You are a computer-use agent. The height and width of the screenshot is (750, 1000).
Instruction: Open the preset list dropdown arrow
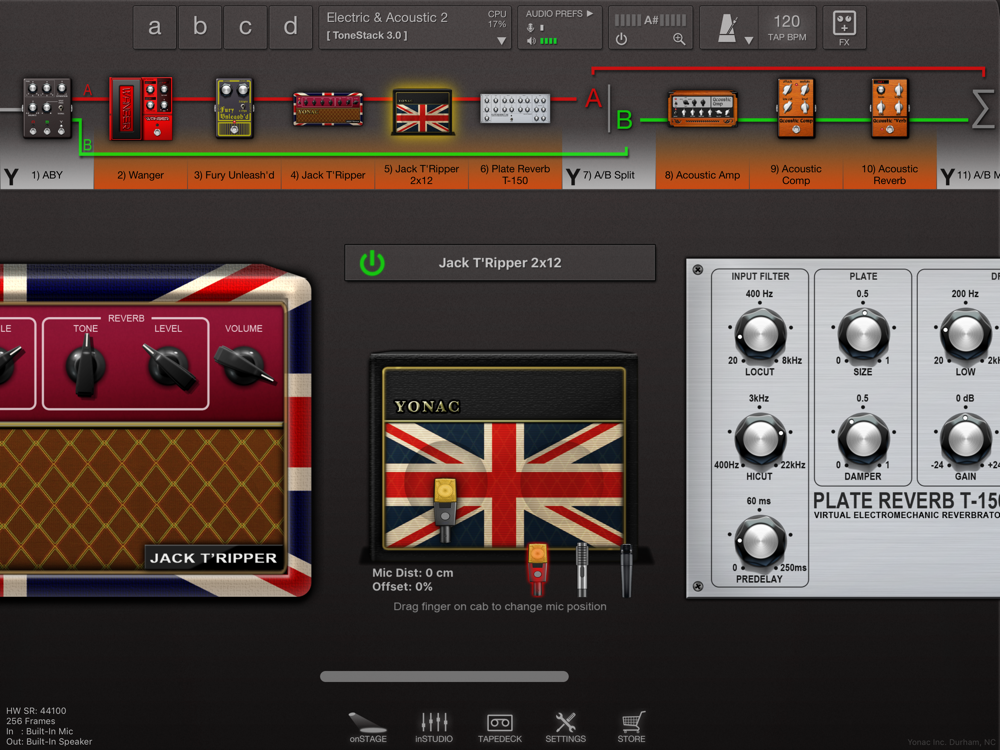502,41
